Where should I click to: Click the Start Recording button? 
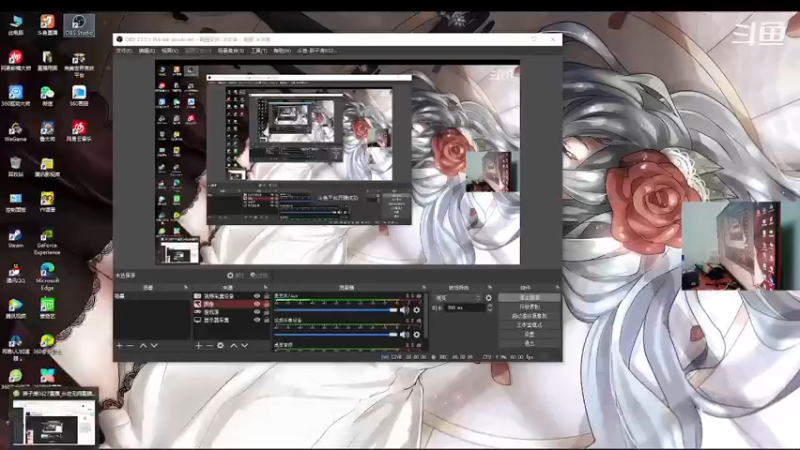pyautogui.click(x=529, y=307)
